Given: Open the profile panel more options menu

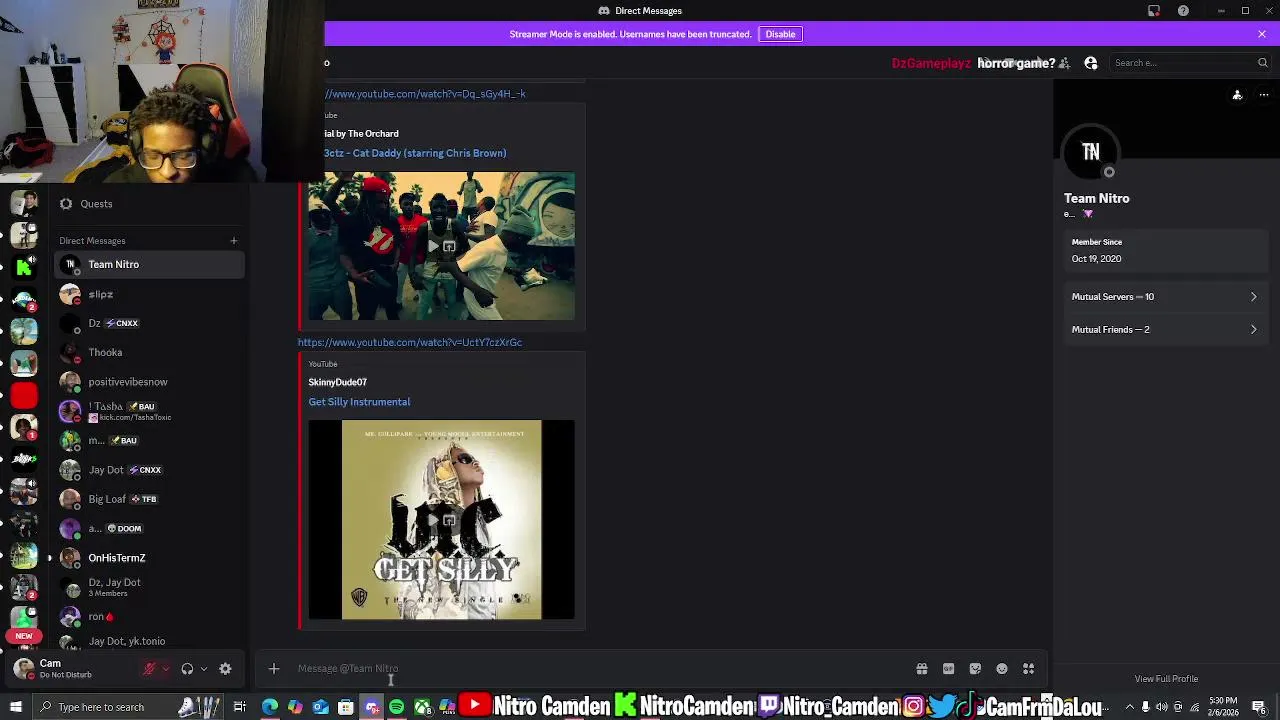Looking at the screenshot, I should 1264,95.
